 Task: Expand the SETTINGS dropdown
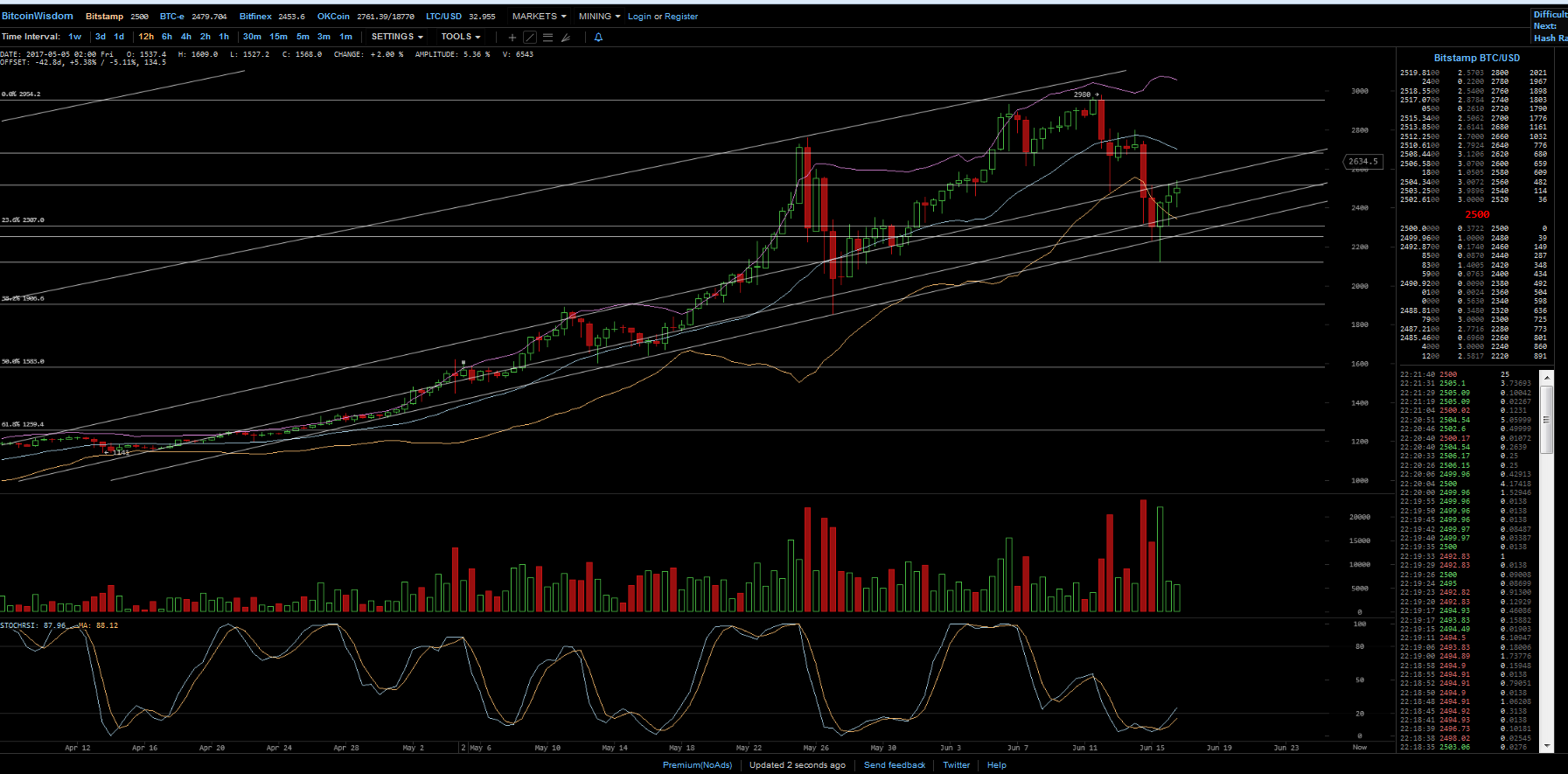(x=397, y=37)
